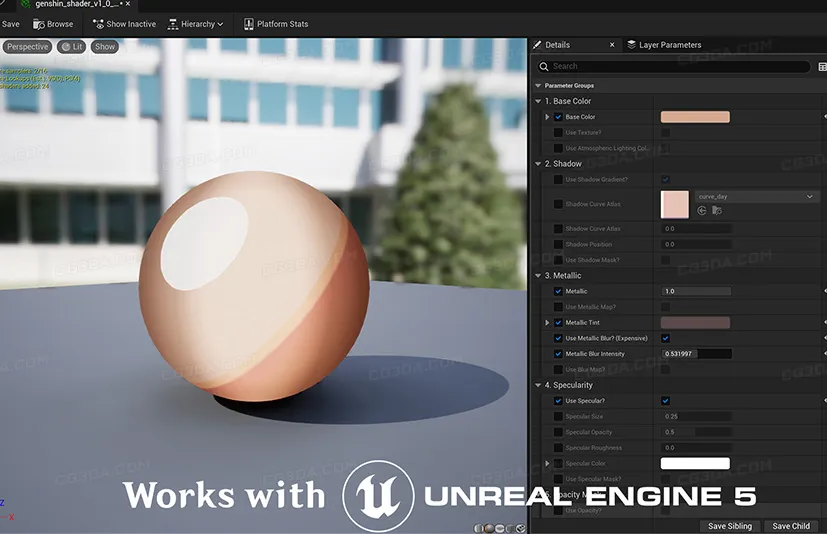Collapse the 1. Base Color section
This screenshot has height=534, width=827.
tap(538, 101)
